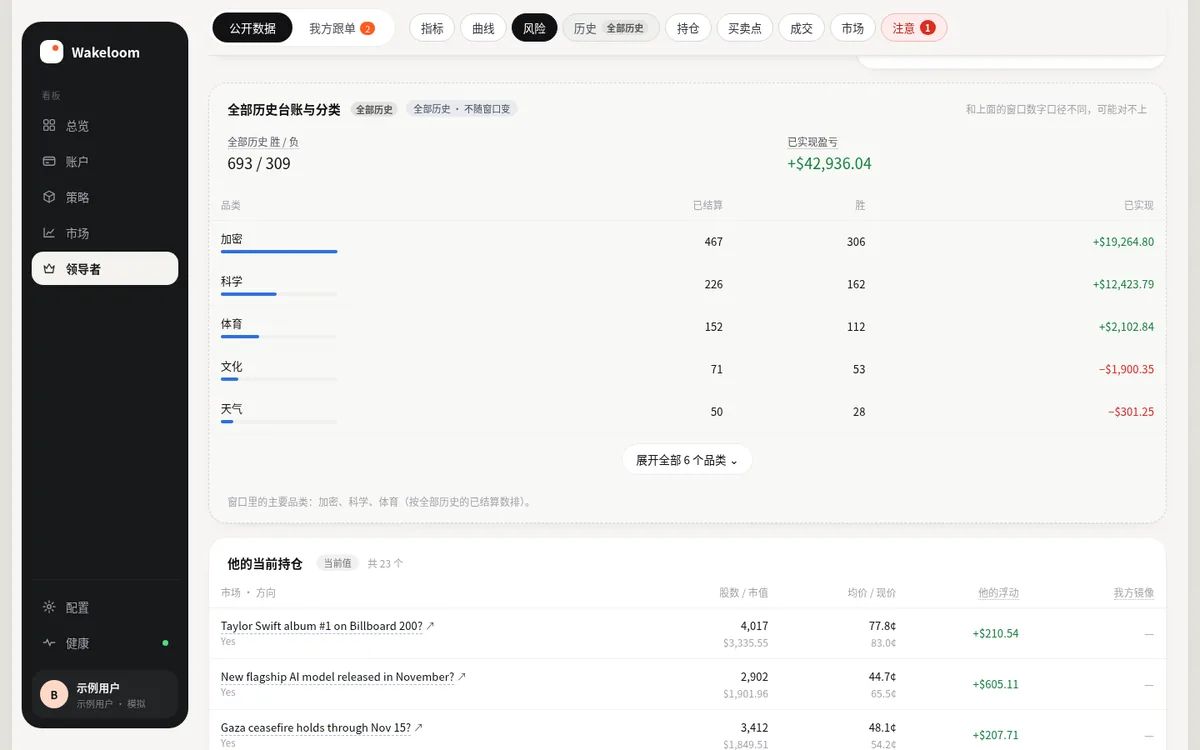Open the 买卖点 tab
The width and height of the screenshot is (1200, 750).
(x=745, y=28)
